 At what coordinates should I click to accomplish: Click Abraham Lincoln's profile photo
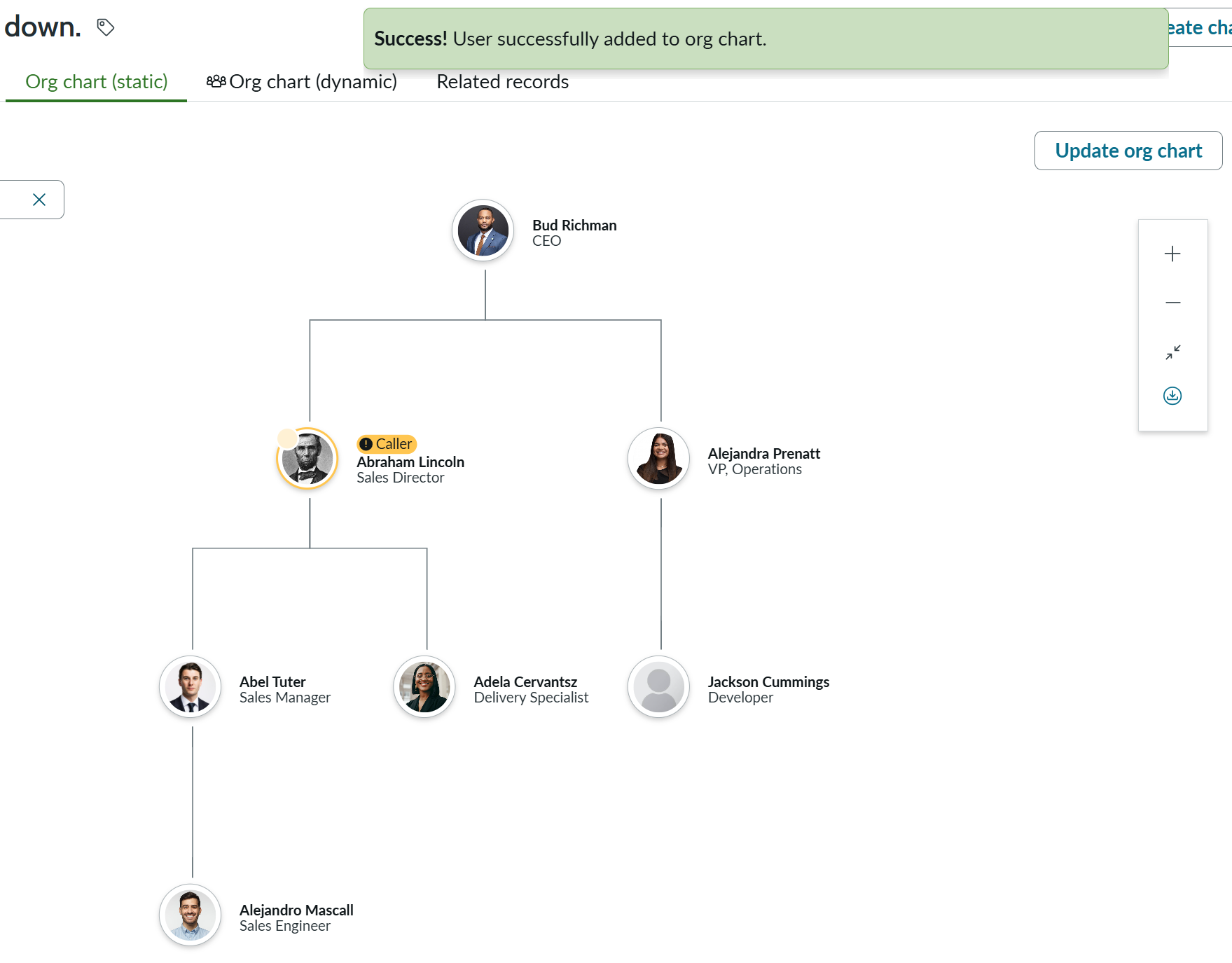[x=307, y=458]
